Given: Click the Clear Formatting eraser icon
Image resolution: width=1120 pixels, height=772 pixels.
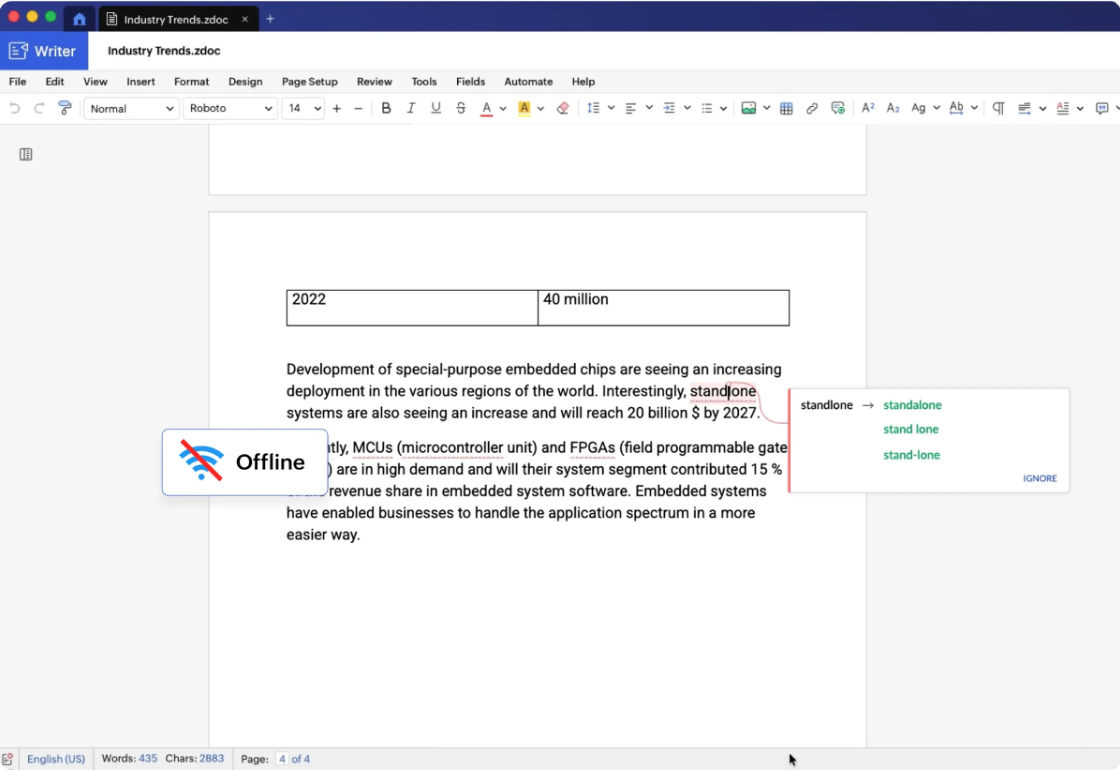Looking at the screenshot, I should 563,109.
